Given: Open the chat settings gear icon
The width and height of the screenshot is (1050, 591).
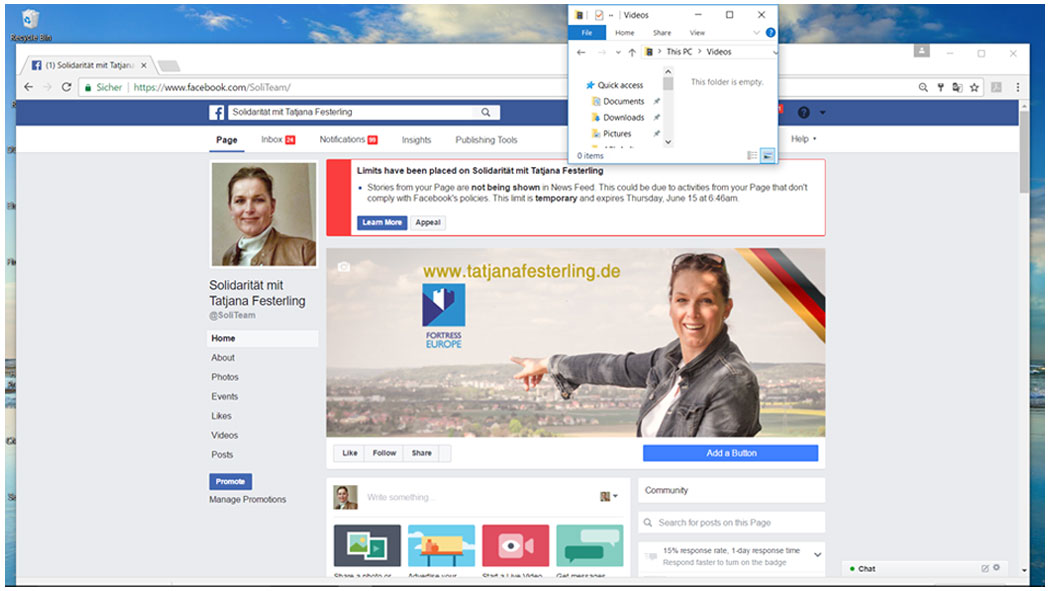Looking at the screenshot, I should tap(996, 568).
